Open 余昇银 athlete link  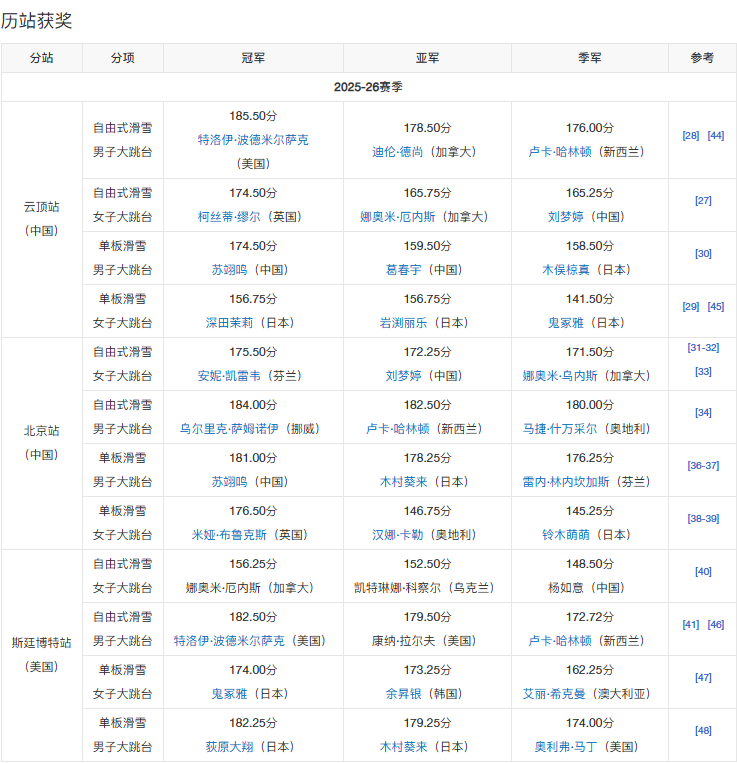[x=403, y=694]
